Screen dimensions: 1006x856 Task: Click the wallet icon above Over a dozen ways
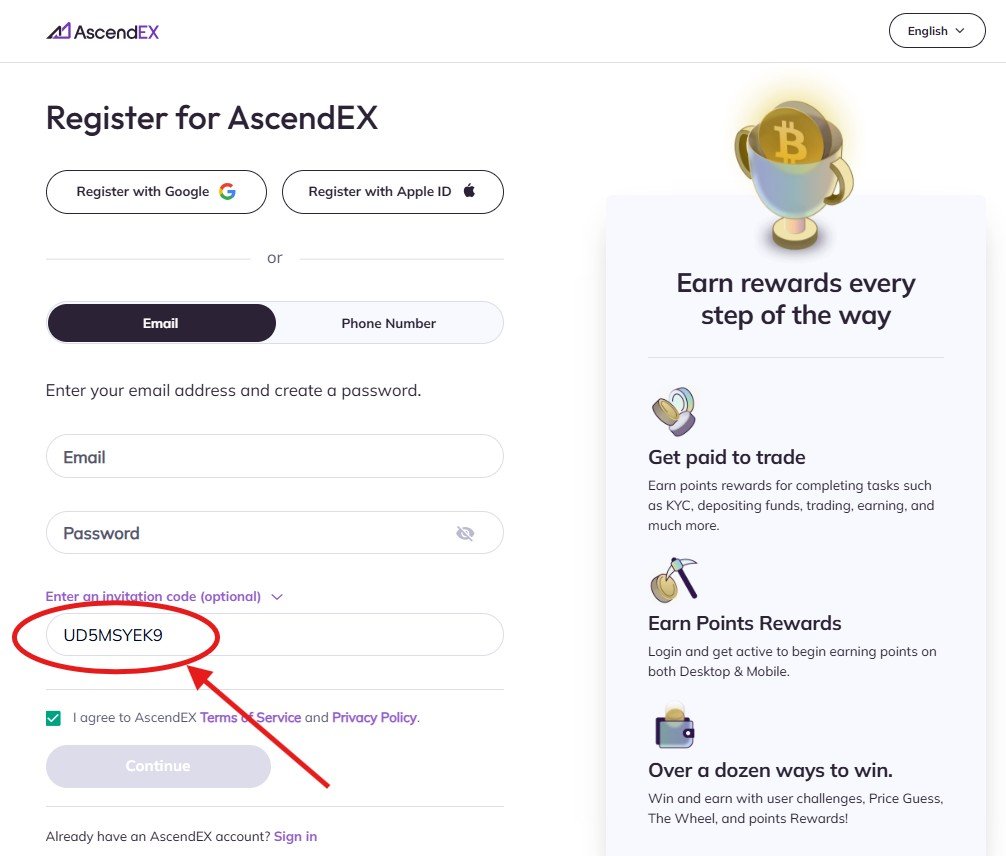(x=674, y=727)
